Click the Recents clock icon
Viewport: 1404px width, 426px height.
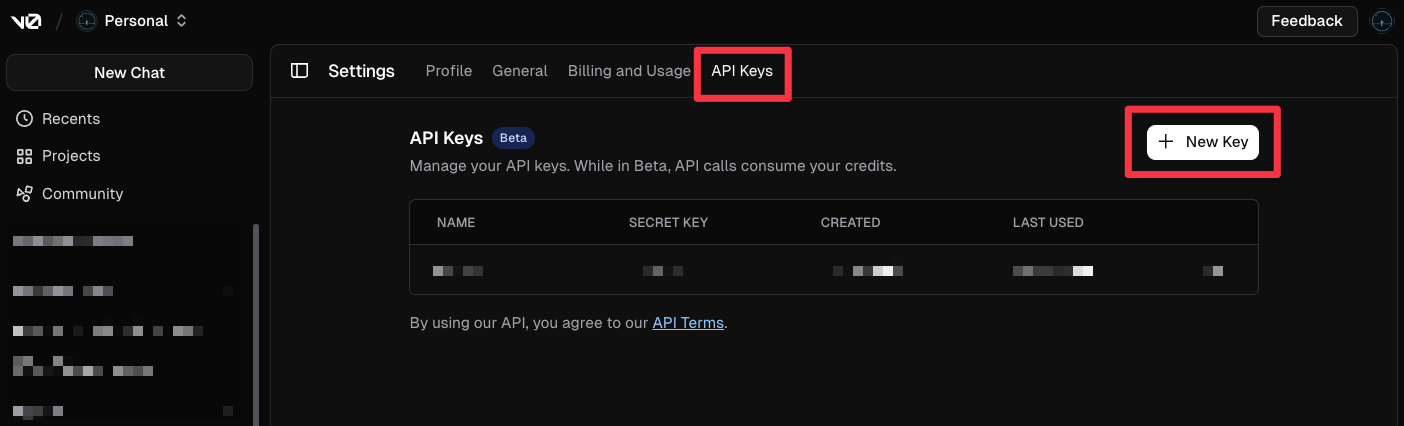[x=25, y=118]
